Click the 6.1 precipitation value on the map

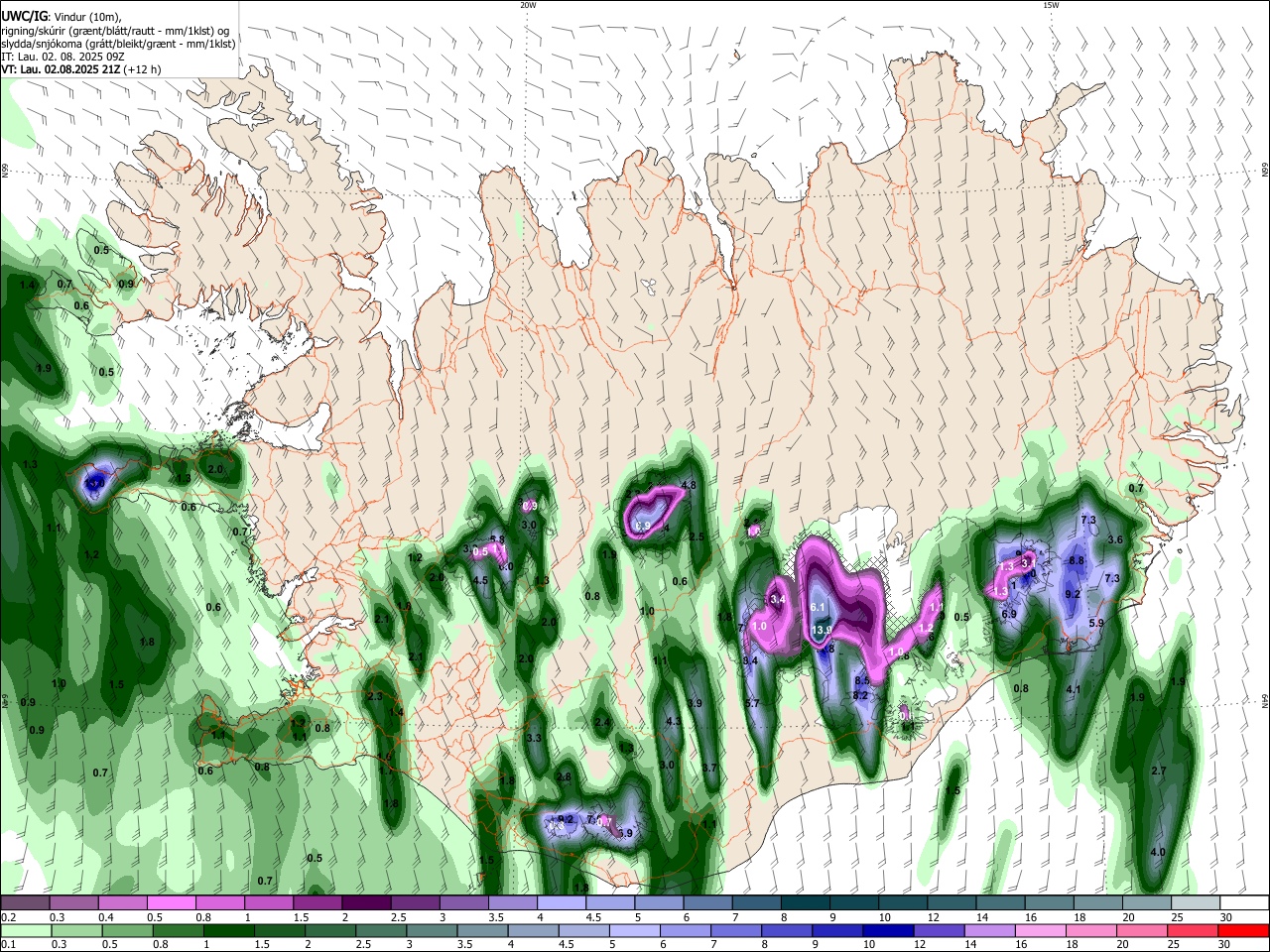click(819, 607)
